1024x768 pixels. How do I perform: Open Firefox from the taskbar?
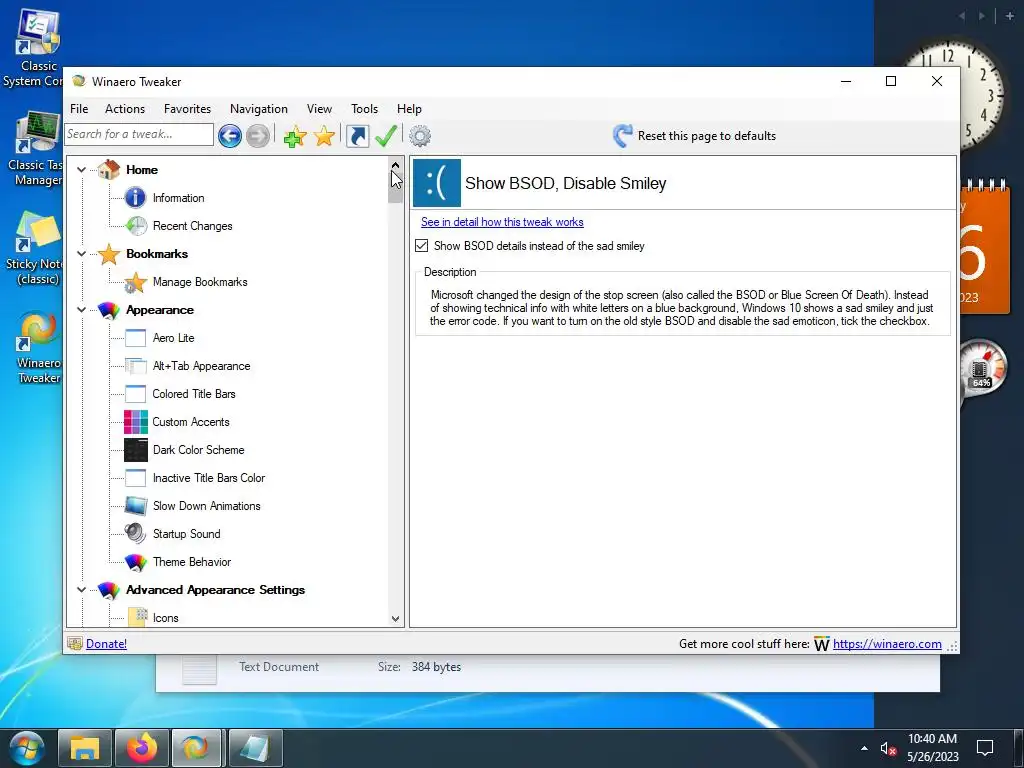(142, 748)
